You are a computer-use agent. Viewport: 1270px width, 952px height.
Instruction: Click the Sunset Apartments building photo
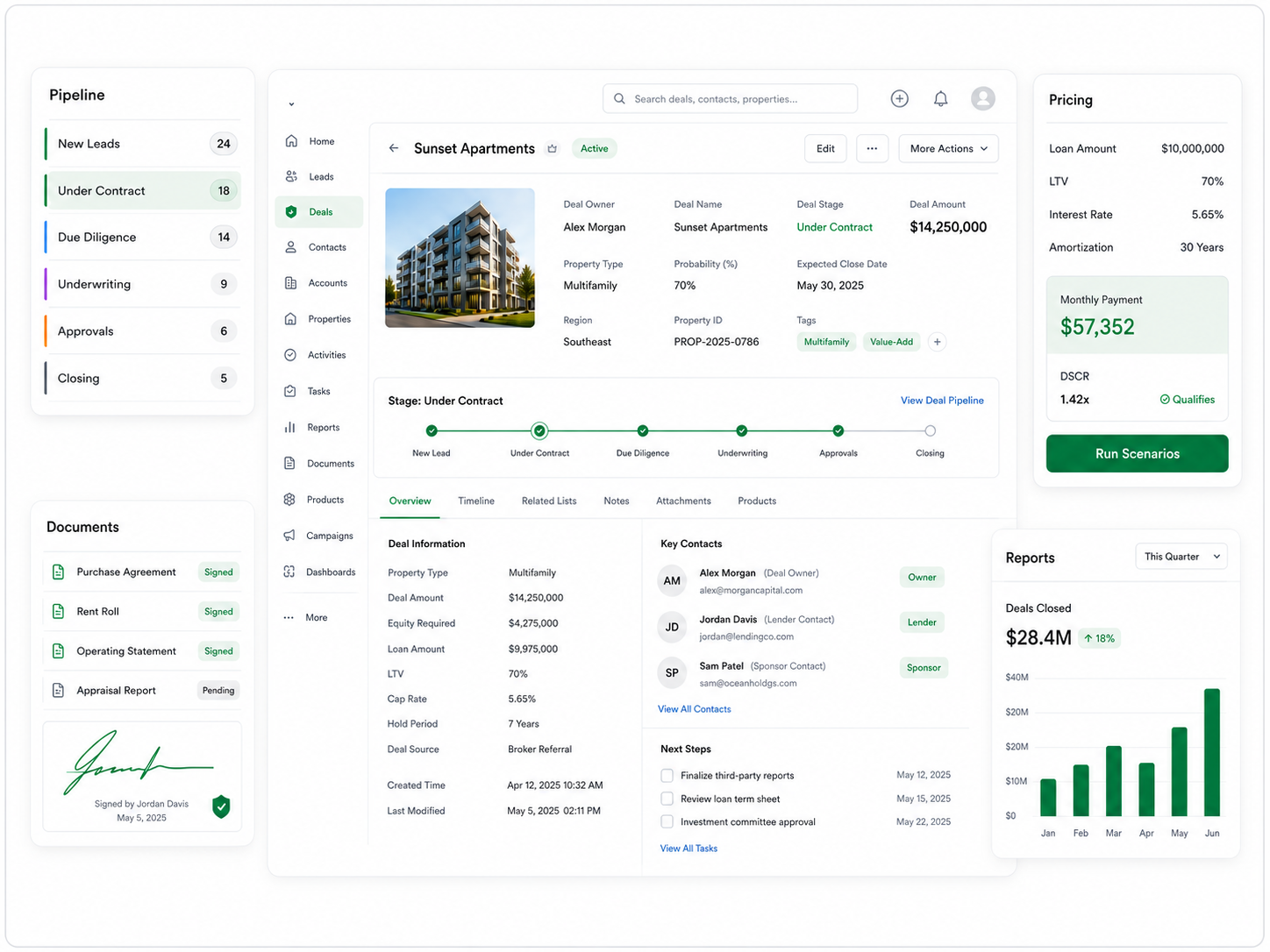[x=460, y=258]
